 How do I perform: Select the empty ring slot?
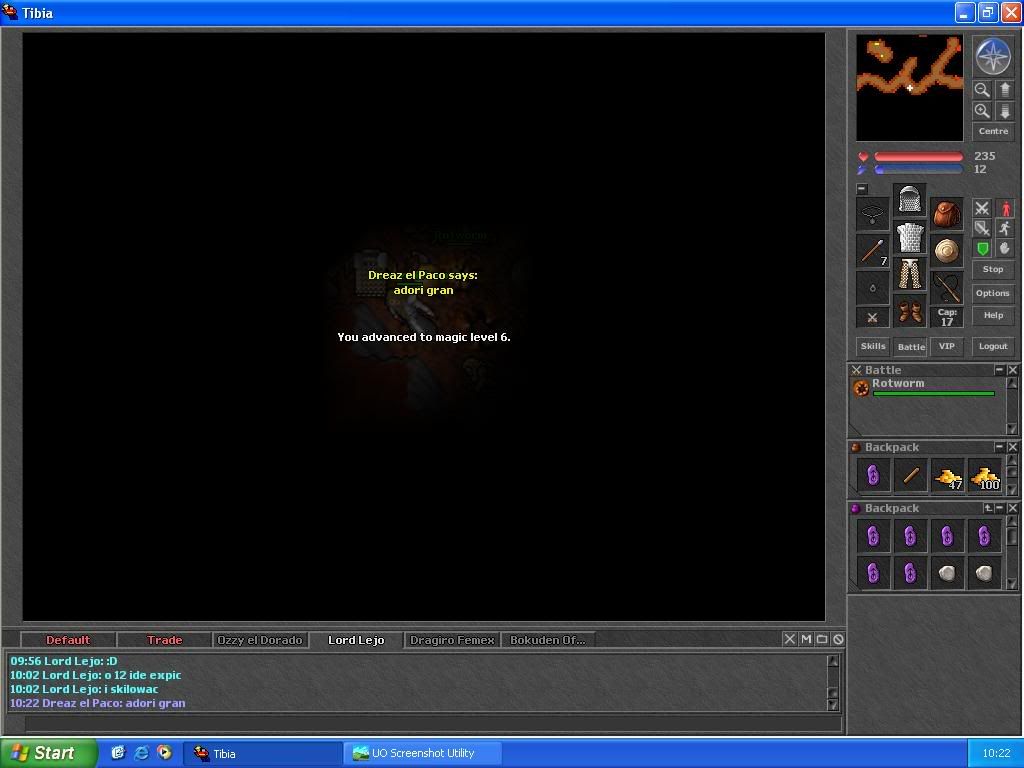click(872, 288)
